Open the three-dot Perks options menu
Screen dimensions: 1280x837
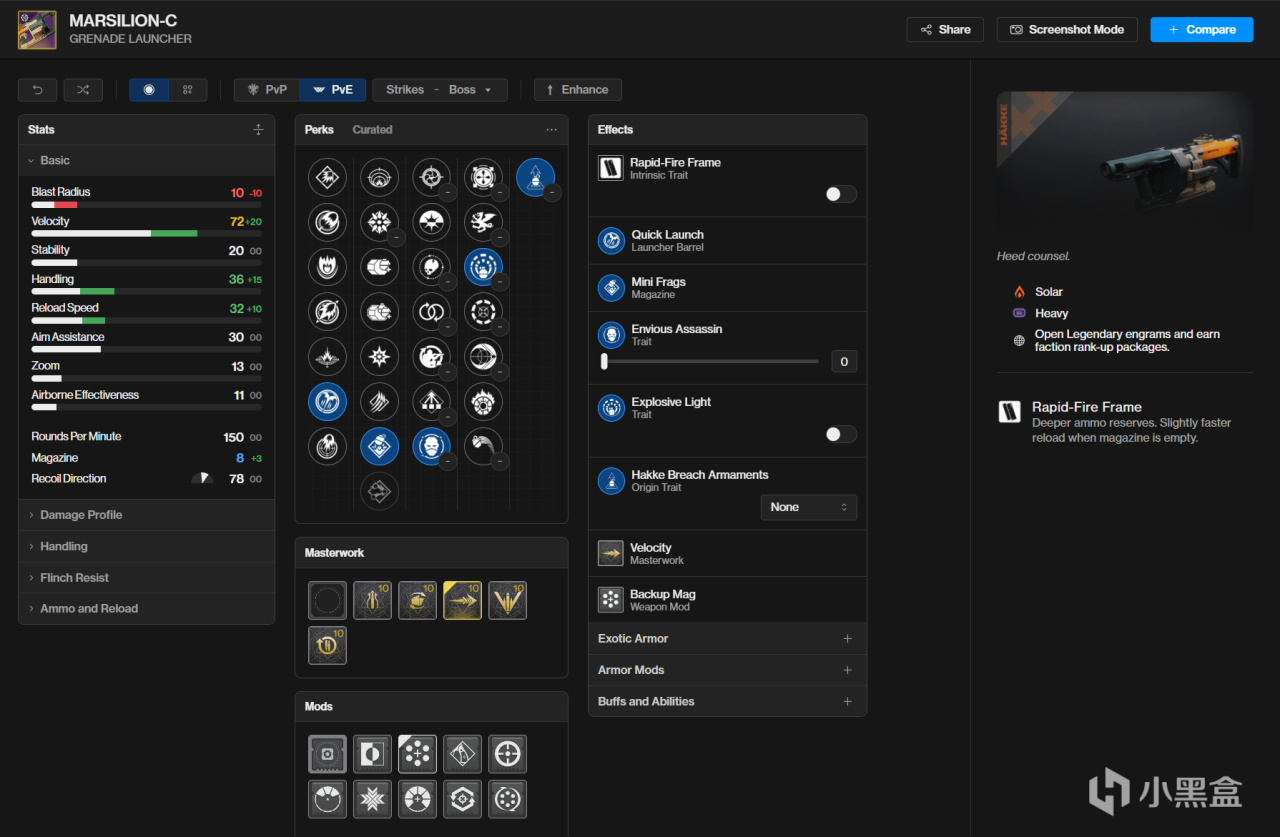coord(552,130)
